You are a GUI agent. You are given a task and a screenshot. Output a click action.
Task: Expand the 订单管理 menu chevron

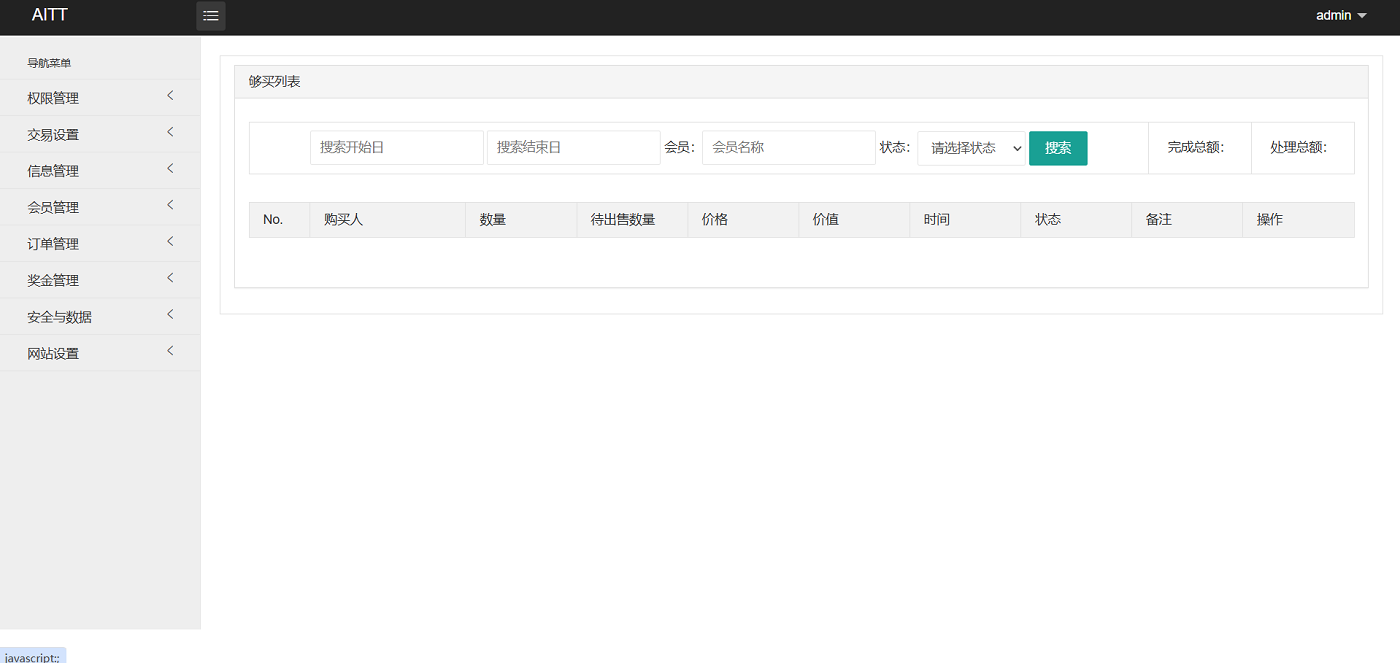coord(169,242)
